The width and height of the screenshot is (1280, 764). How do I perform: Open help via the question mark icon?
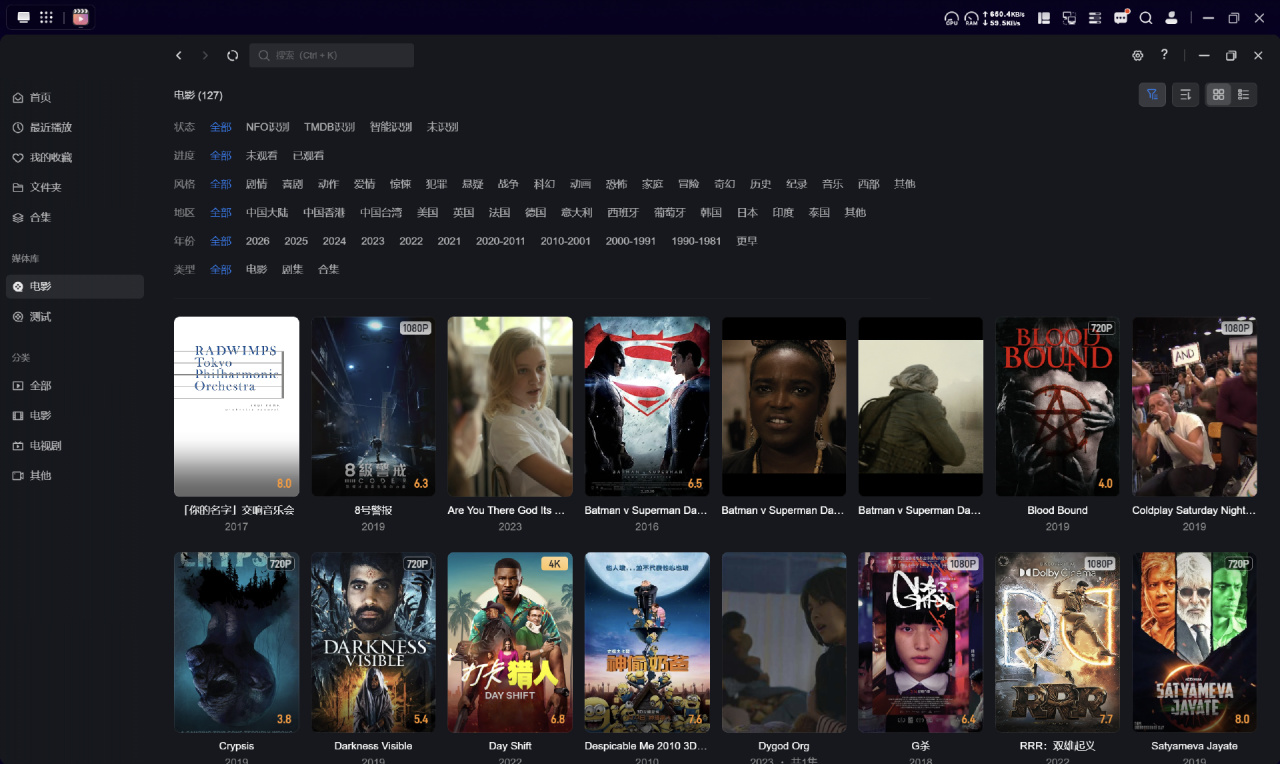[1164, 55]
